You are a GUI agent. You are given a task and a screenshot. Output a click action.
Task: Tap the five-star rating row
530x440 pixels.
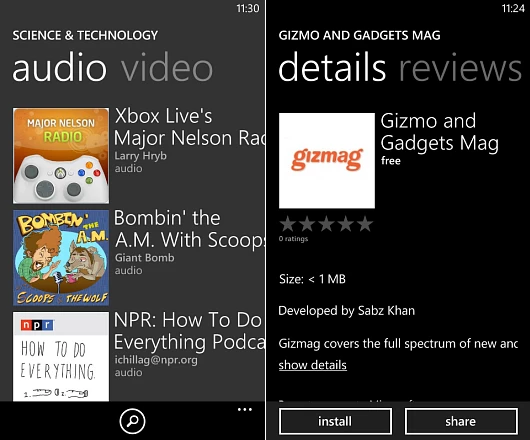[x=327, y=224]
